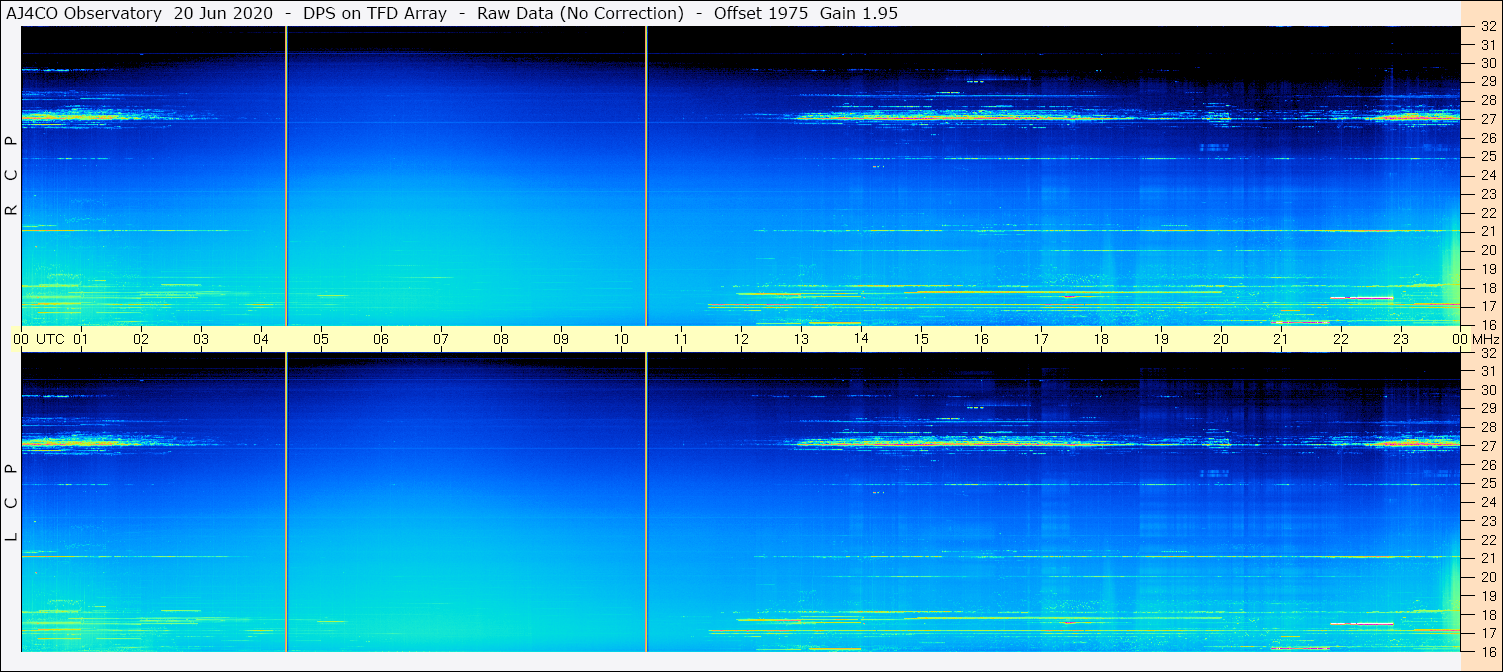The height and width of the screenshot is (672, 1503).
Task: Click "Raw Data (No Correction)" in the header
Action: (x=580, y=13)
